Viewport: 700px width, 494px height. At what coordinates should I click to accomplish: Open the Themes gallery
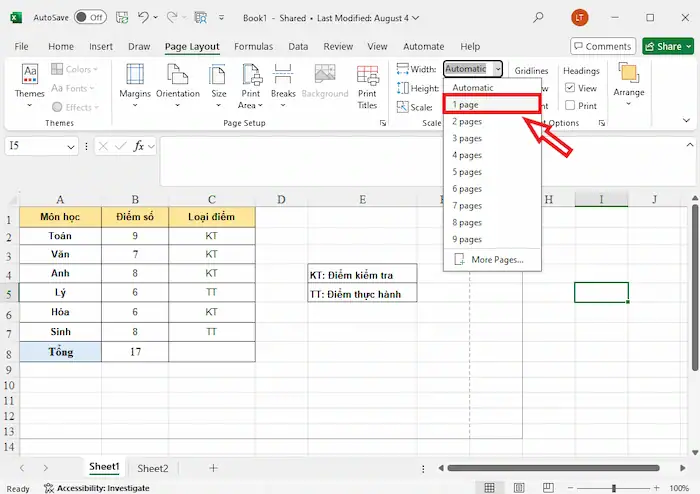click(30, 84)
